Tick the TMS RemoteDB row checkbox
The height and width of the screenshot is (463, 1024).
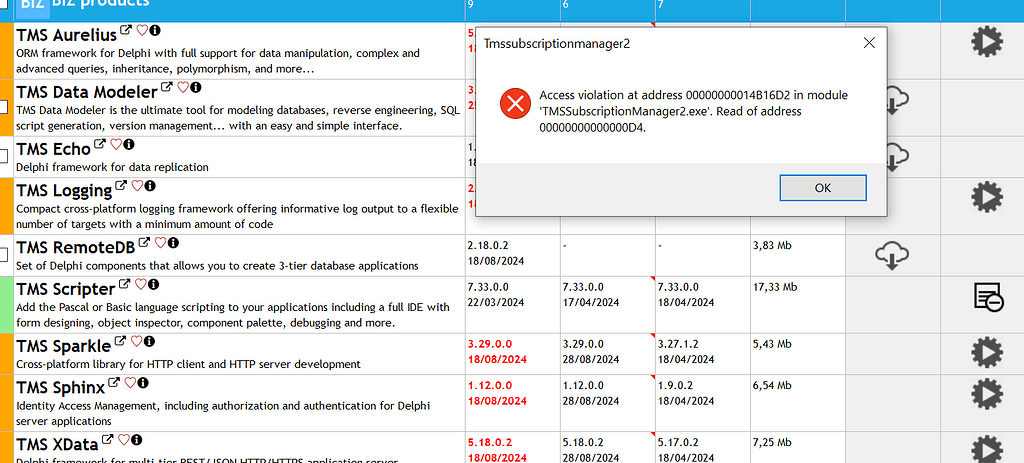(x=3, y=254)
